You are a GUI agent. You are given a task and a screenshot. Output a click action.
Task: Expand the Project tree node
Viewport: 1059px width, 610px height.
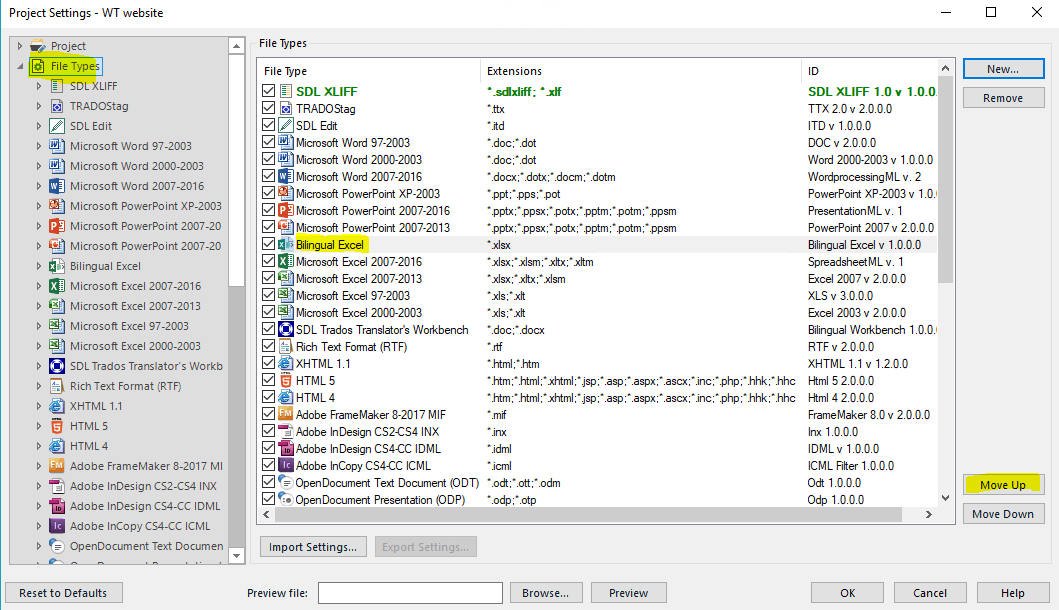pos(20,46)
